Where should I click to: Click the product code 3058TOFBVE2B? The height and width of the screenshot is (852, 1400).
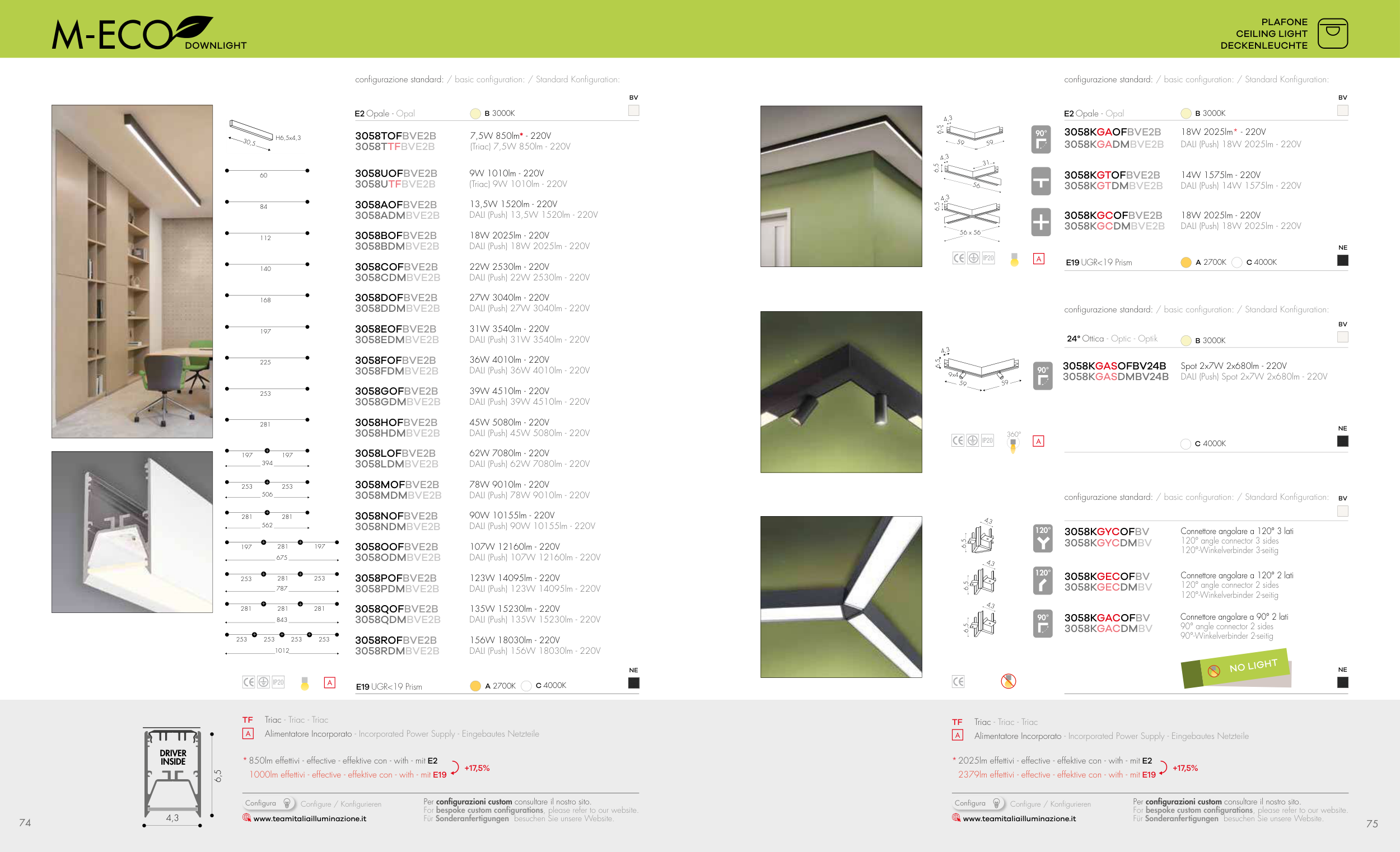coord(395,136)
